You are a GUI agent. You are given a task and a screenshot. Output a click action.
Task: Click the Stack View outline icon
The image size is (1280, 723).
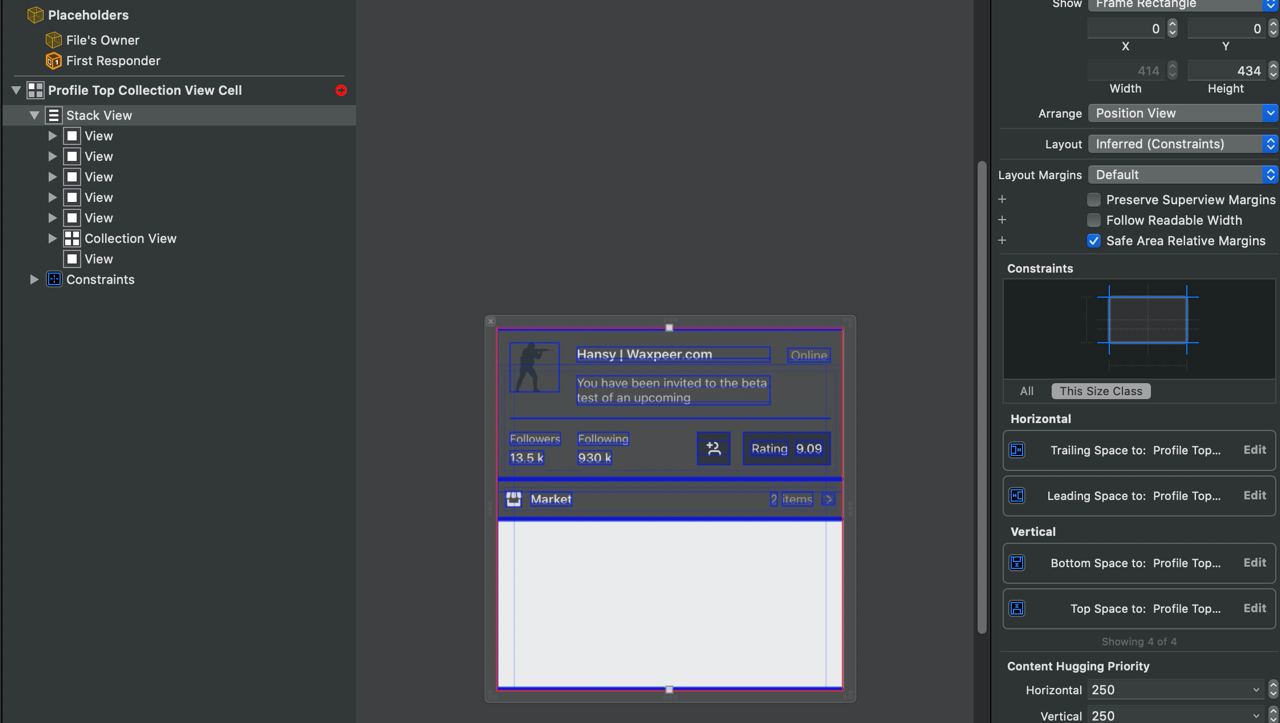[54, 115]
